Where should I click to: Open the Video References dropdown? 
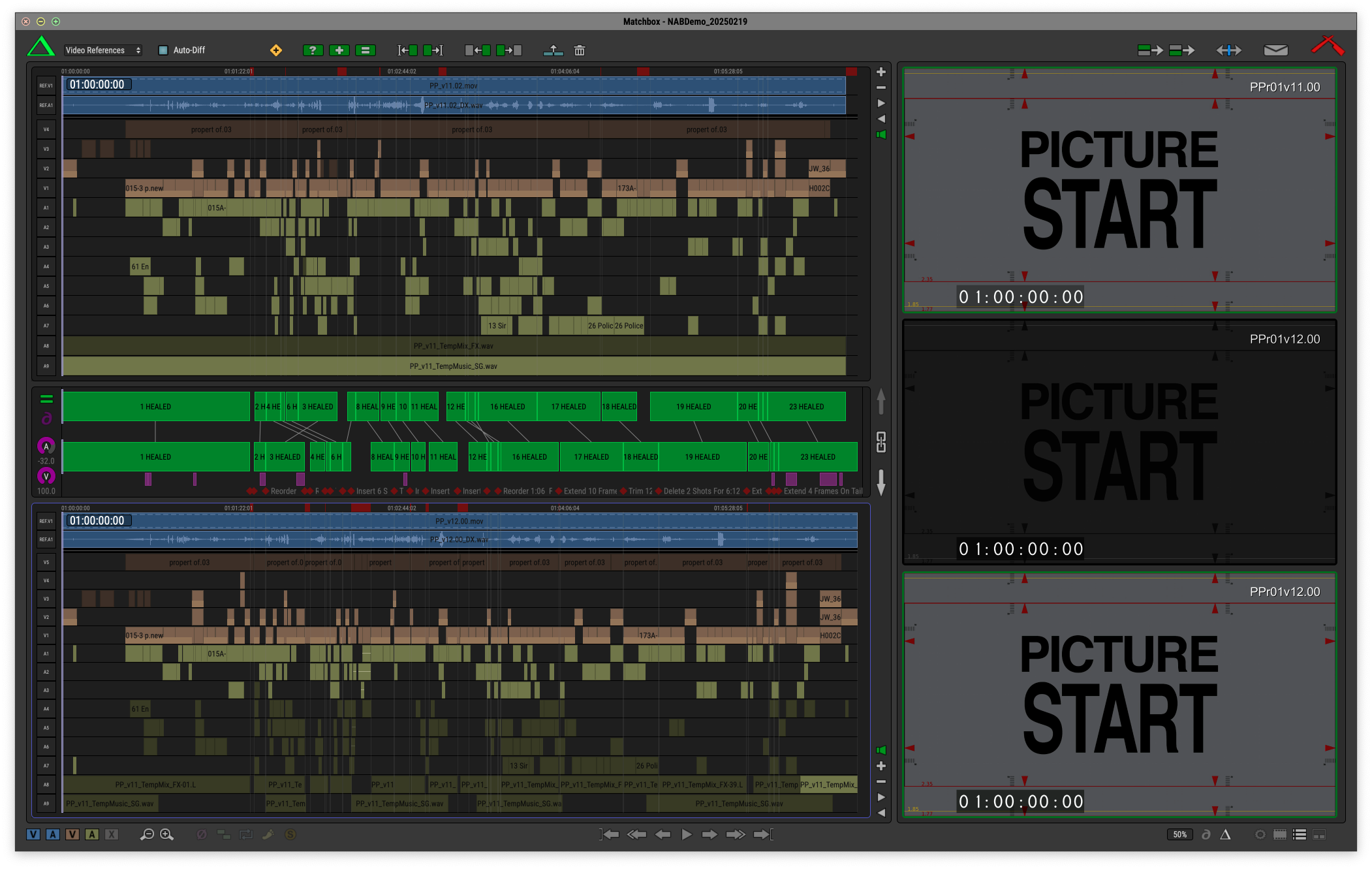click(103, 50)
